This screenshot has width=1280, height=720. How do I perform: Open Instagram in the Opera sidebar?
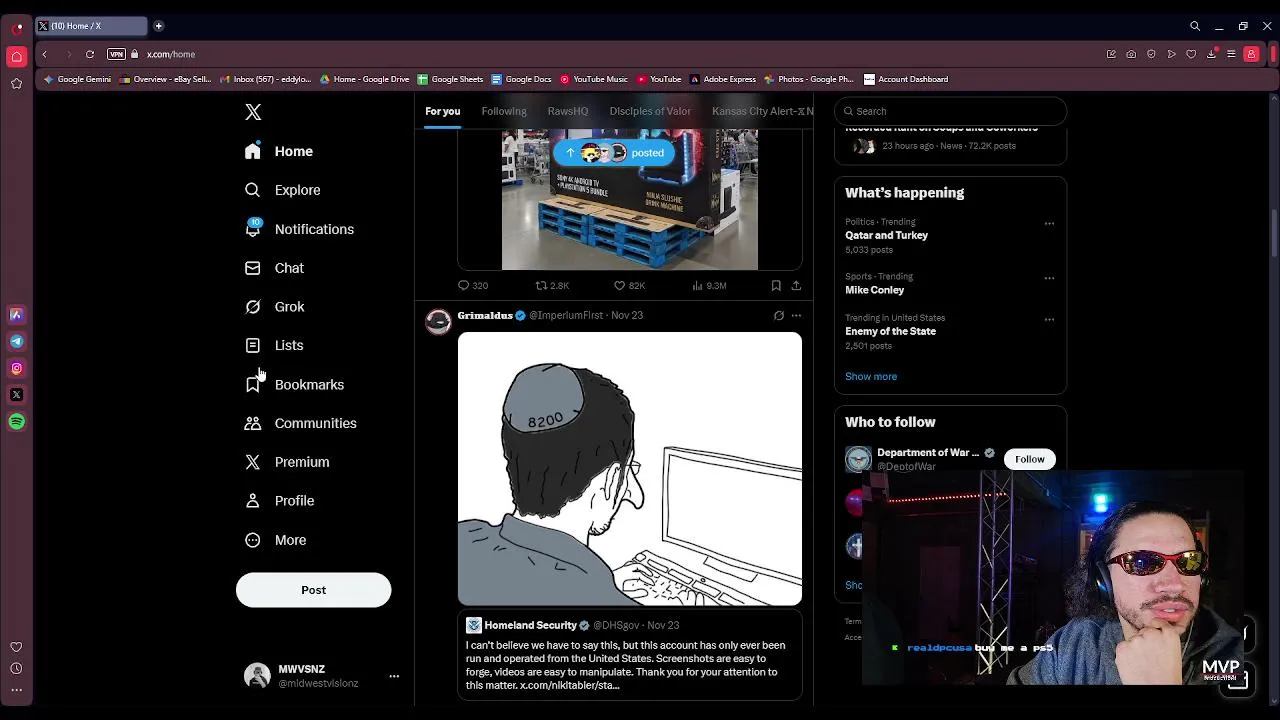(16, 368)
